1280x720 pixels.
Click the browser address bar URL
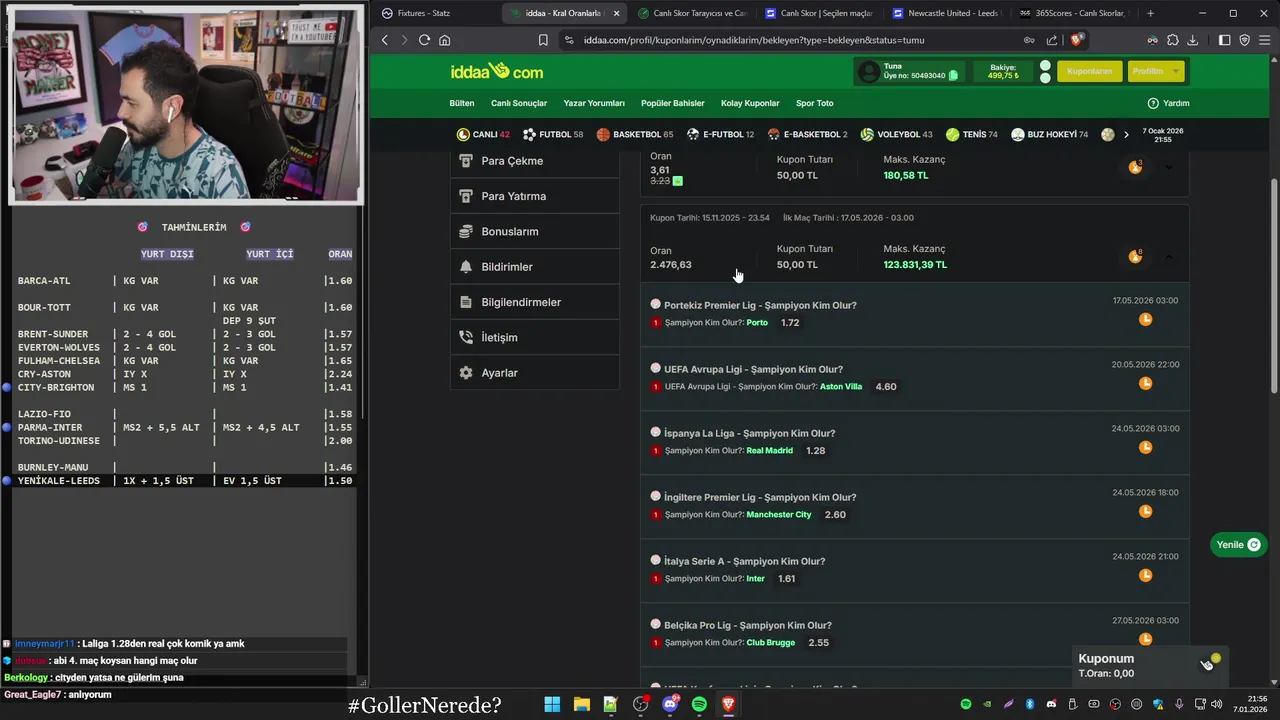pyautogui.click(x=754, y=40)
